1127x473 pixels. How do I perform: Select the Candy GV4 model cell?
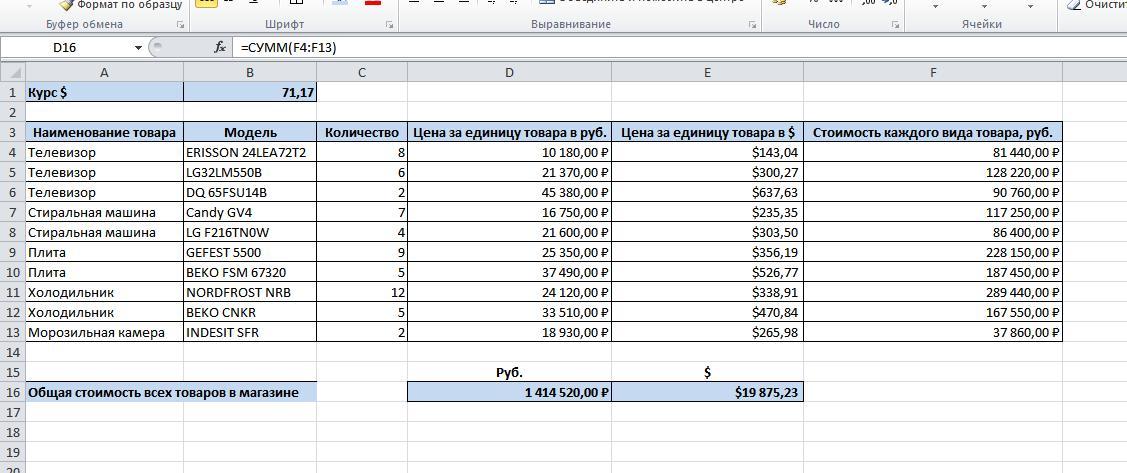(x=250, y=213)
